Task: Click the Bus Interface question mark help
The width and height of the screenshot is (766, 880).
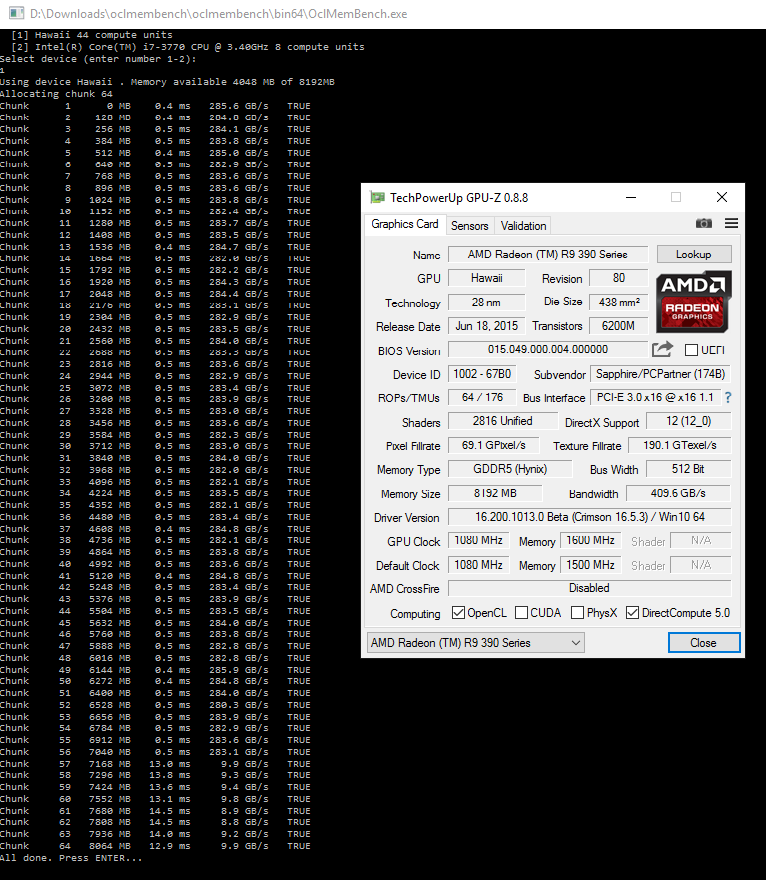Action: [x=728, y=397]
